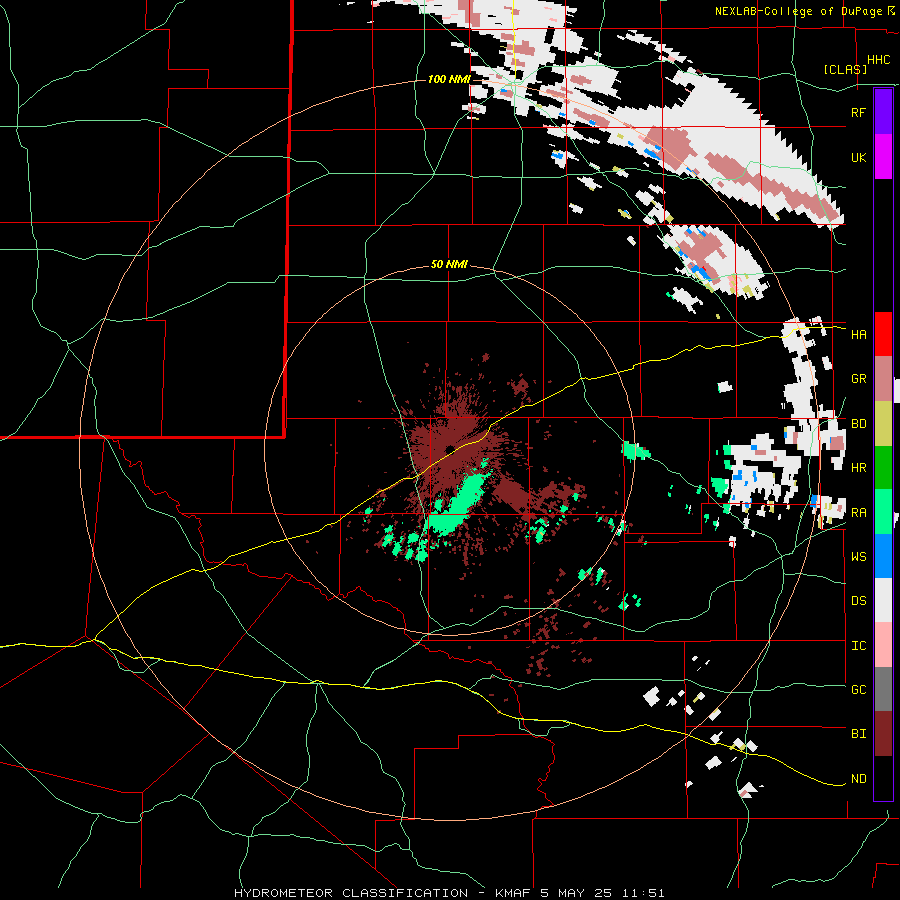
Task: Click the 'RF' legend label
Action: click(x=858, y=112)
